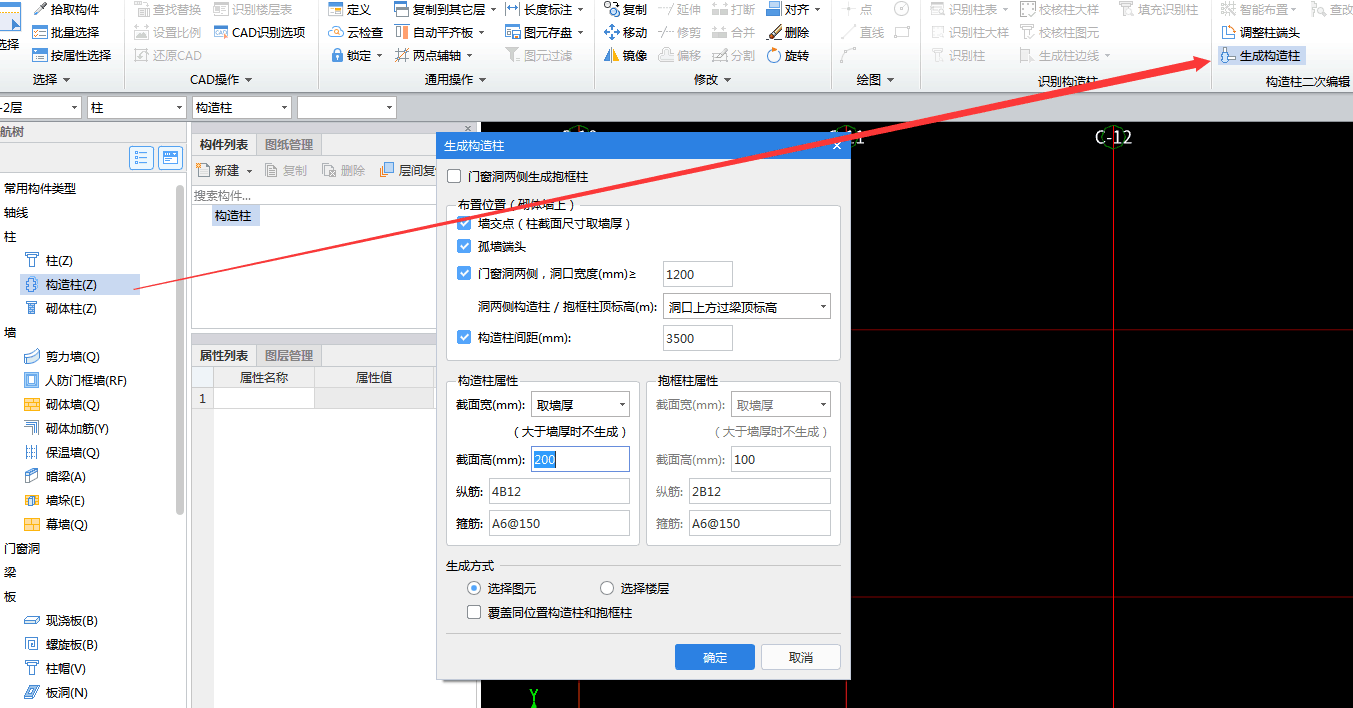Enable 门窗洞两侧生成抱框柱 checkbox

(x=454, y=177)
